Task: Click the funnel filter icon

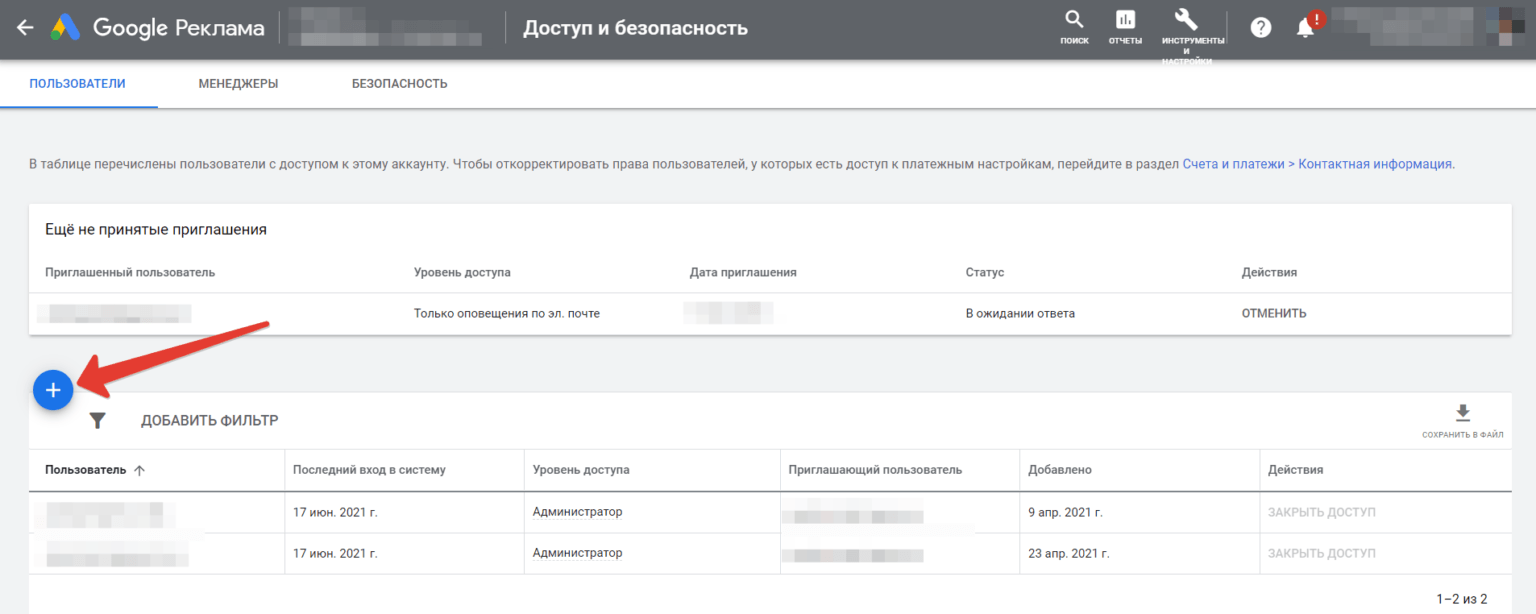Action: click(97, 421)
